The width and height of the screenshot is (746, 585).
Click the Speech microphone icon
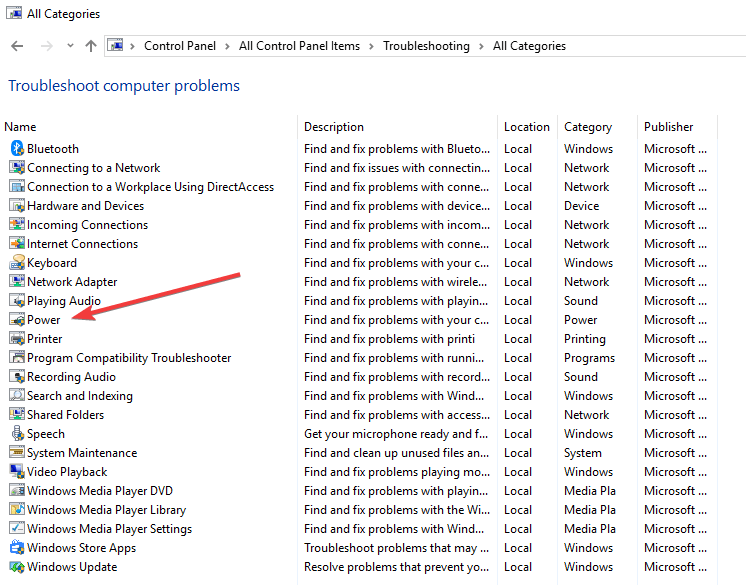point(17,434)
